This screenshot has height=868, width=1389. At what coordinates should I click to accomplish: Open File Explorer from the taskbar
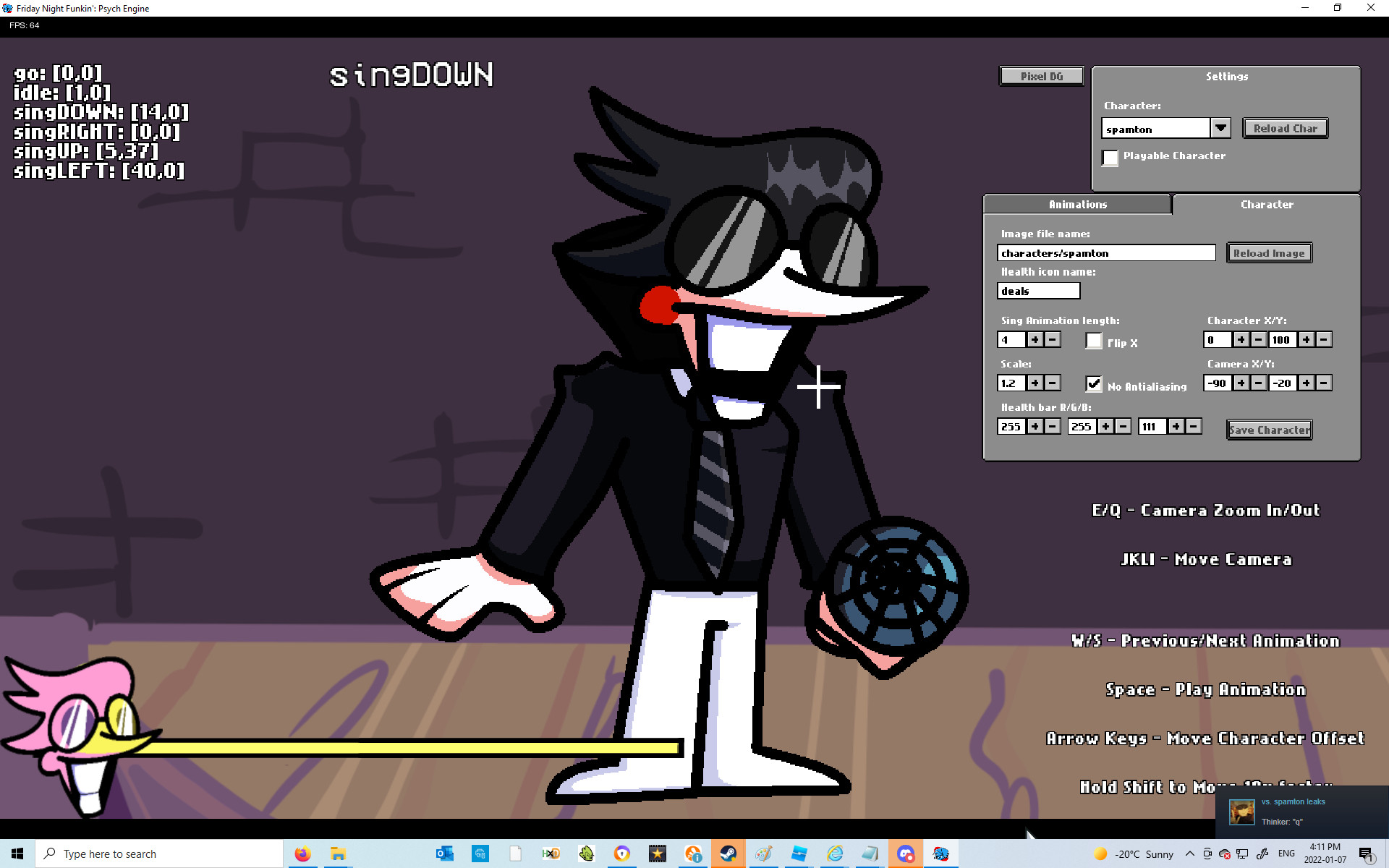click(336, 854)
